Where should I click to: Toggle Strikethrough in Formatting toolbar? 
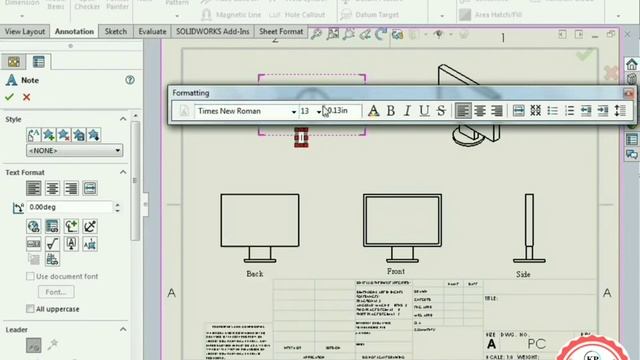coord(441,111)
